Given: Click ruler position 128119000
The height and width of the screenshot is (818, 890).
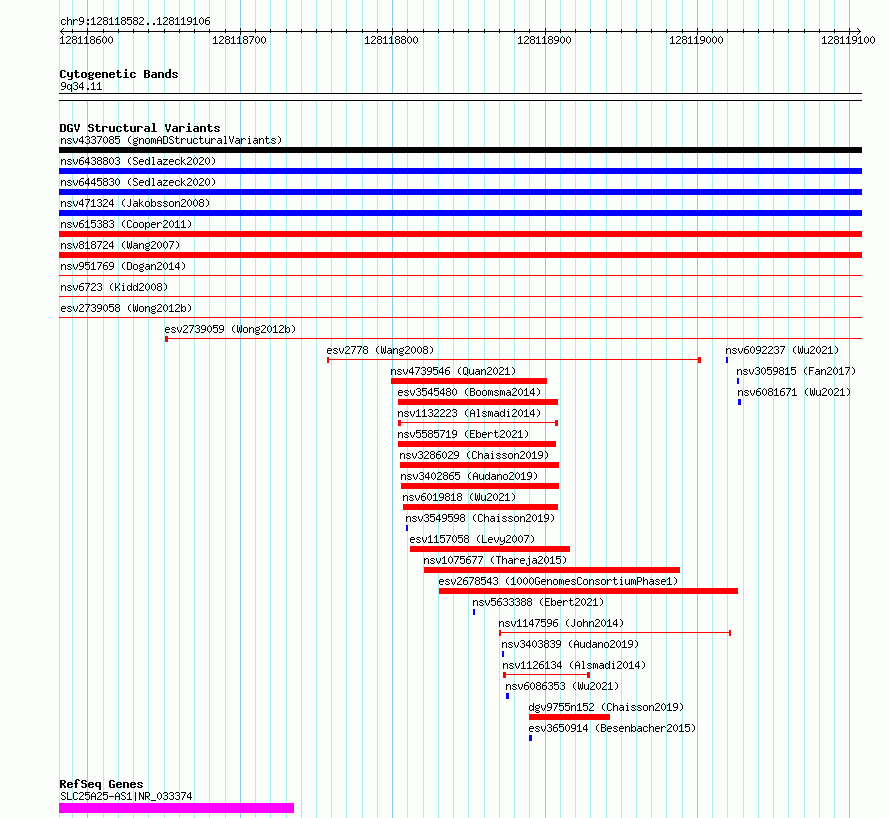Looking at the screenshot, I should [696, 40].
